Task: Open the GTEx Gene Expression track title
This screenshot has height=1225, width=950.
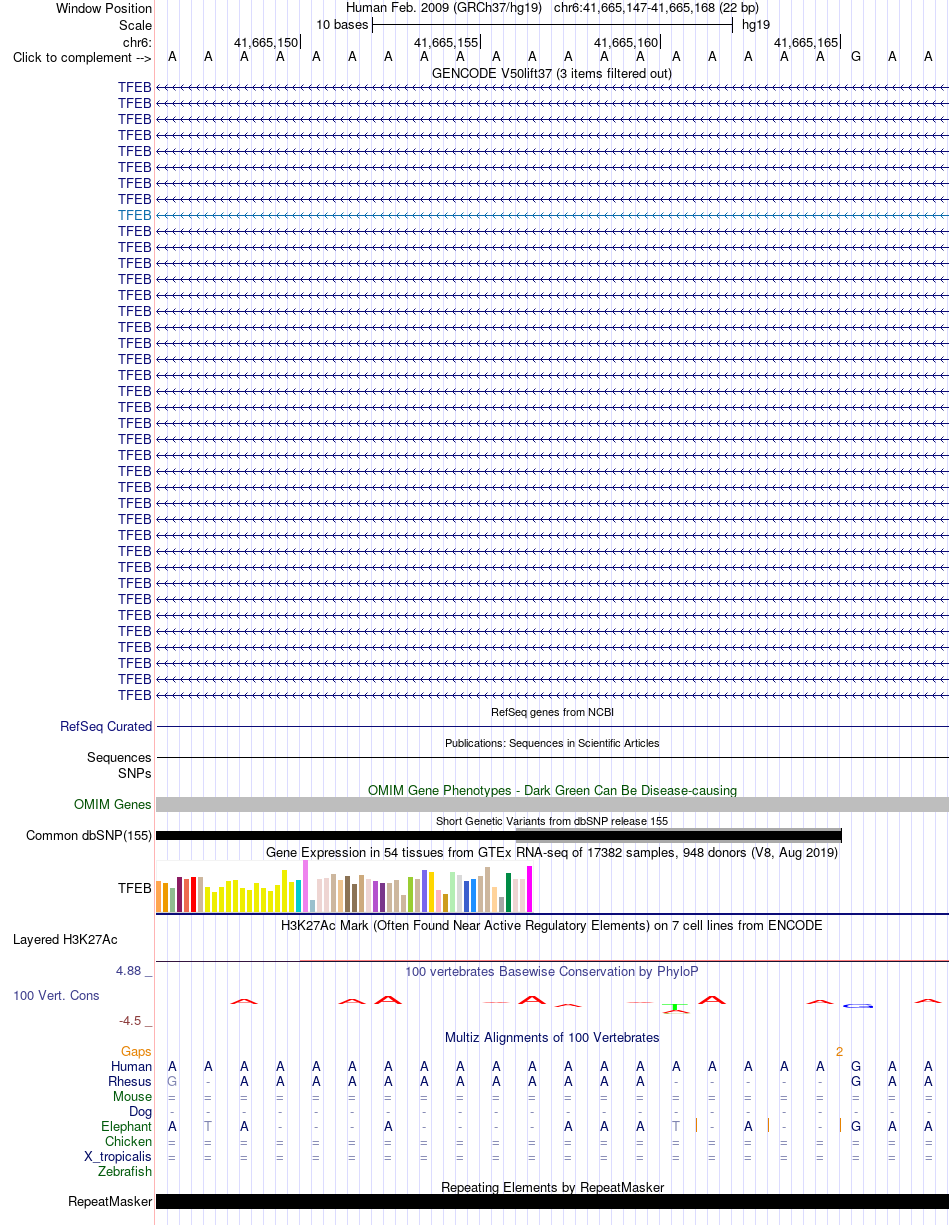Action: pos(552,853)
